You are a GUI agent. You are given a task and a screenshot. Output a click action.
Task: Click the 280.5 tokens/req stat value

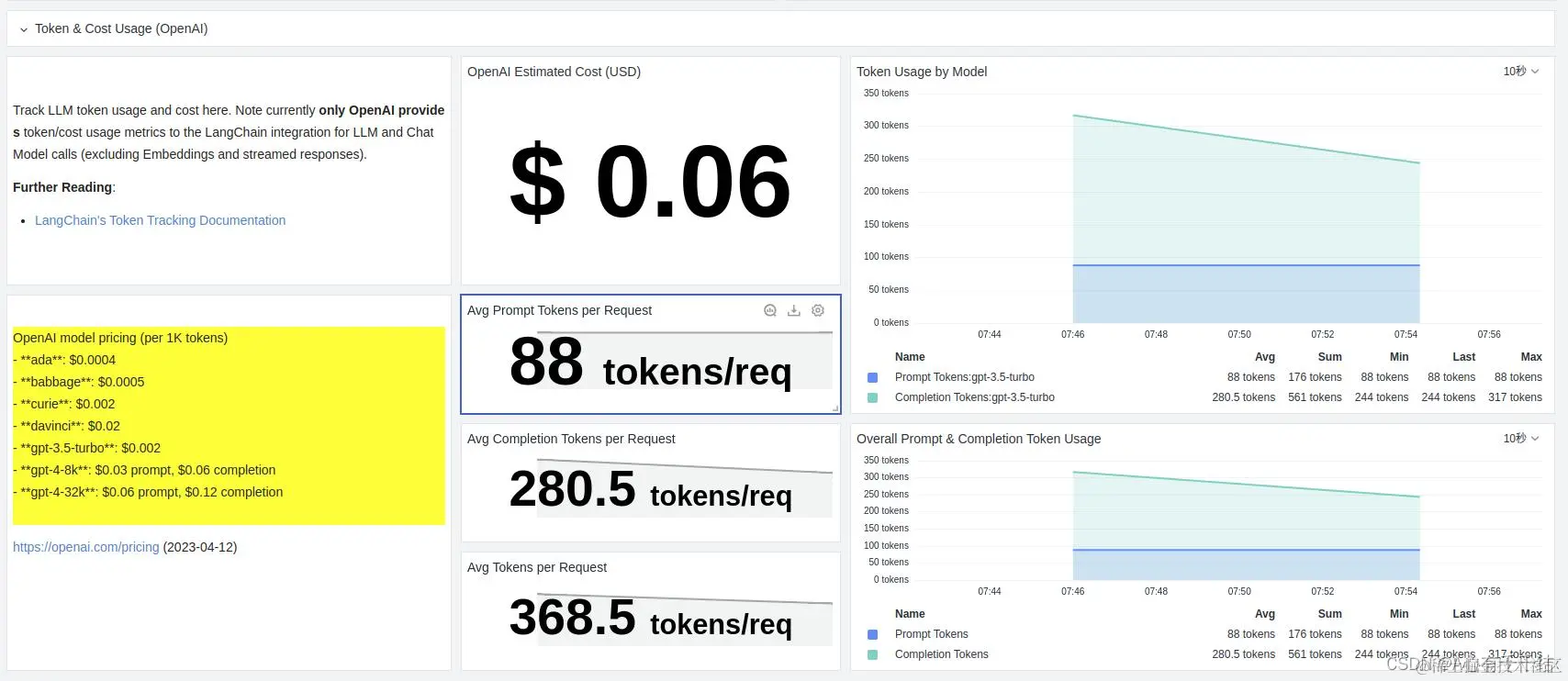tap(650, 489)
